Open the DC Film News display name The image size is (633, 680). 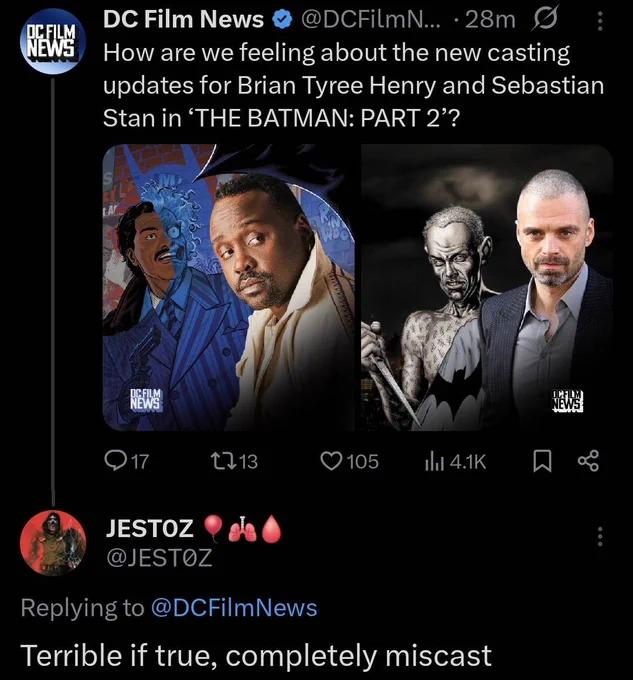pos(183,20)
